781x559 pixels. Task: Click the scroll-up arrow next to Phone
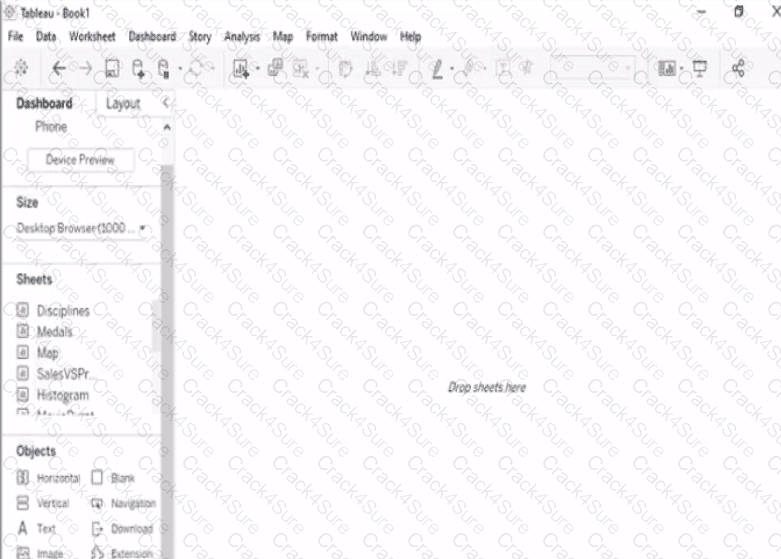tap(167, 128)
